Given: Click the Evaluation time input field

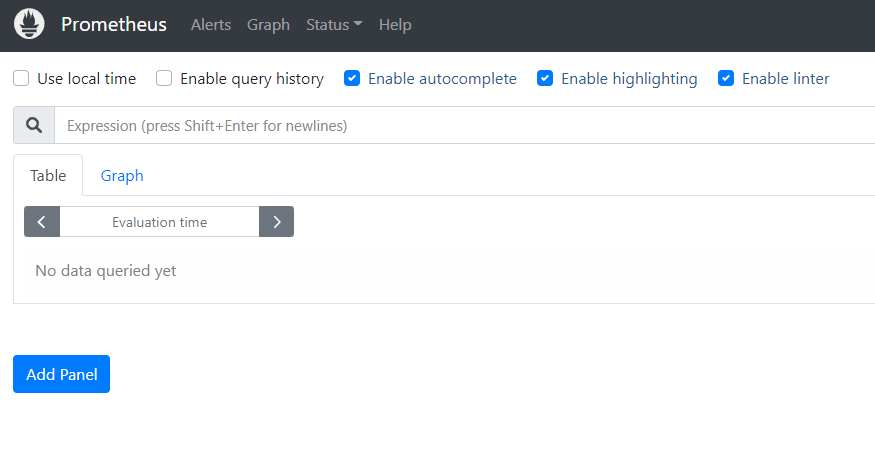Looking at the screenshot, I should coord(160,222).
